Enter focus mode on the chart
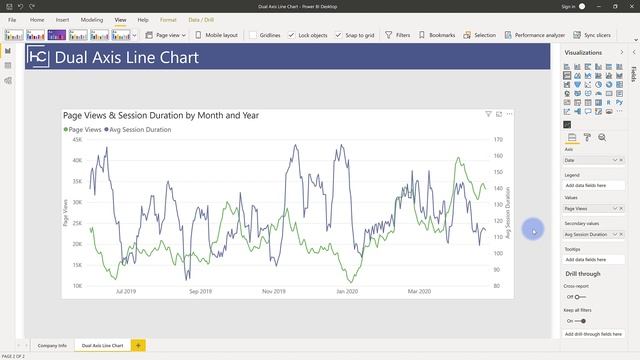 coord(499,114)
